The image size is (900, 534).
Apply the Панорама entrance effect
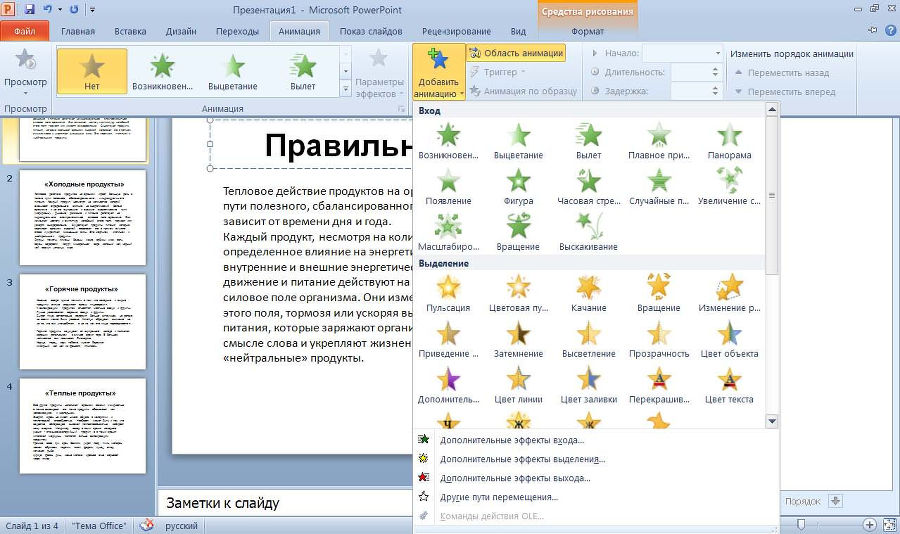(x=729, y=141)
